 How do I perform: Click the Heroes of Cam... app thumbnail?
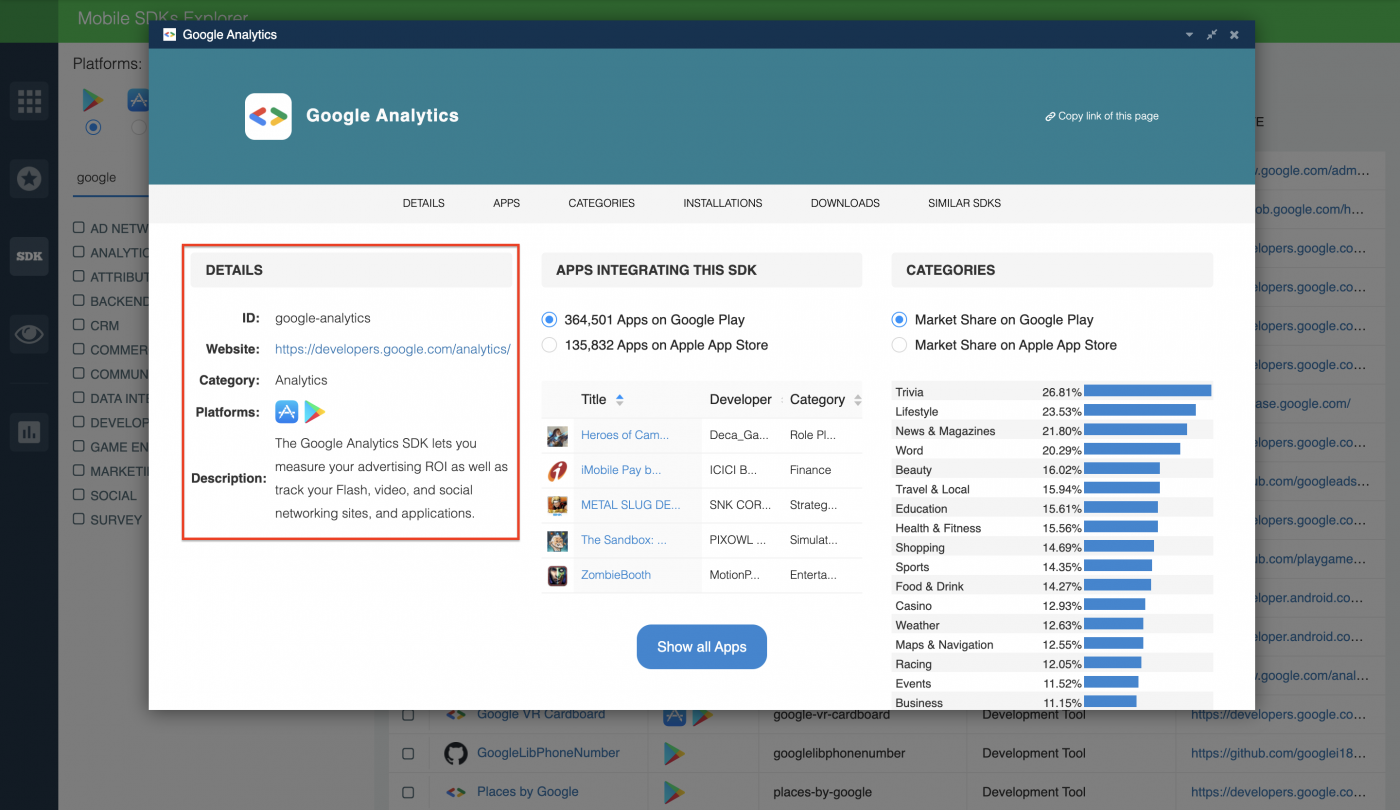click(557, 435)
